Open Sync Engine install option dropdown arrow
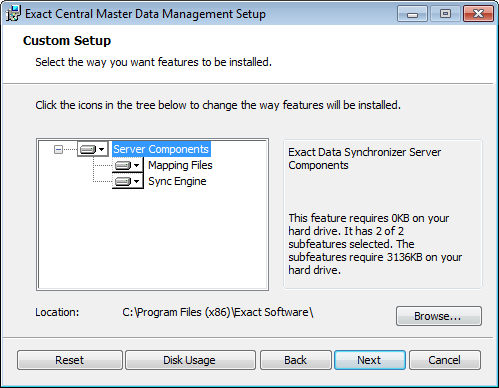This screenshot has height=388, width=499. pyautogui.click(x=136, y=181)
